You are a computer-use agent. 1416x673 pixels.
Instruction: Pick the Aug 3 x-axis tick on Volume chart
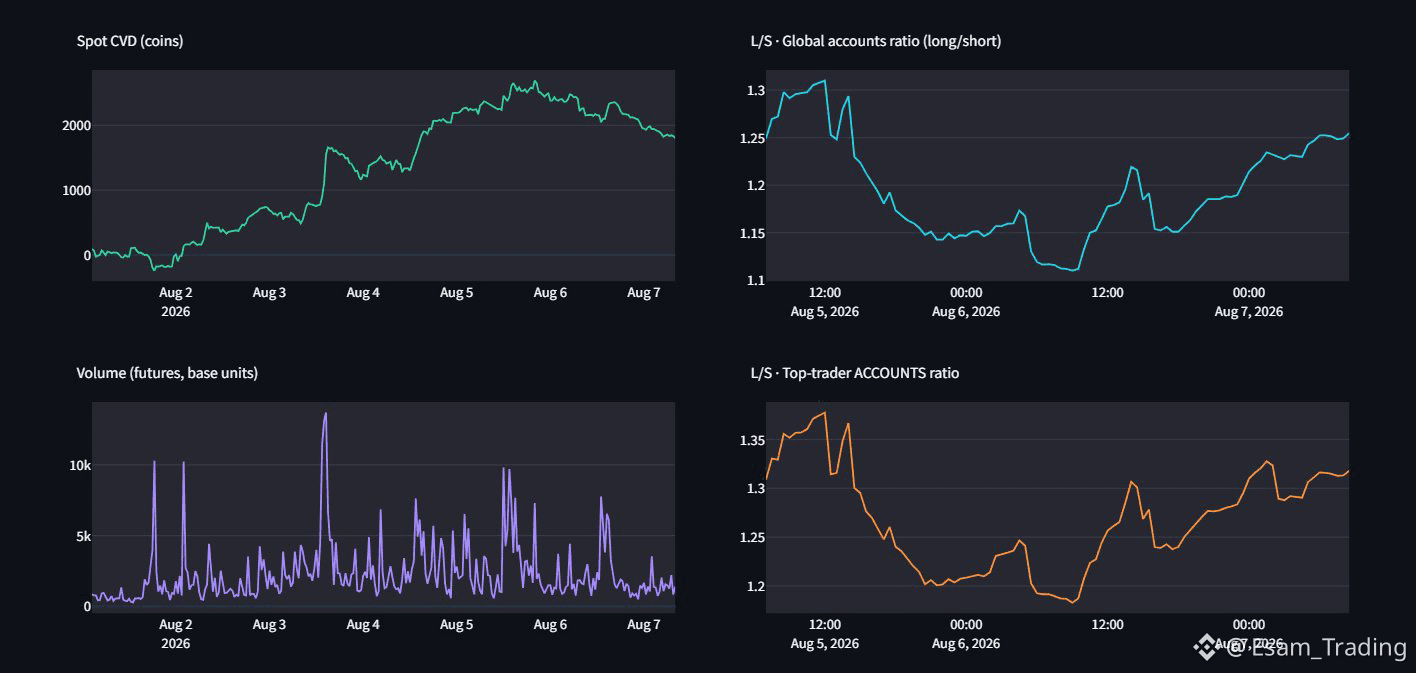coord(269,625)
